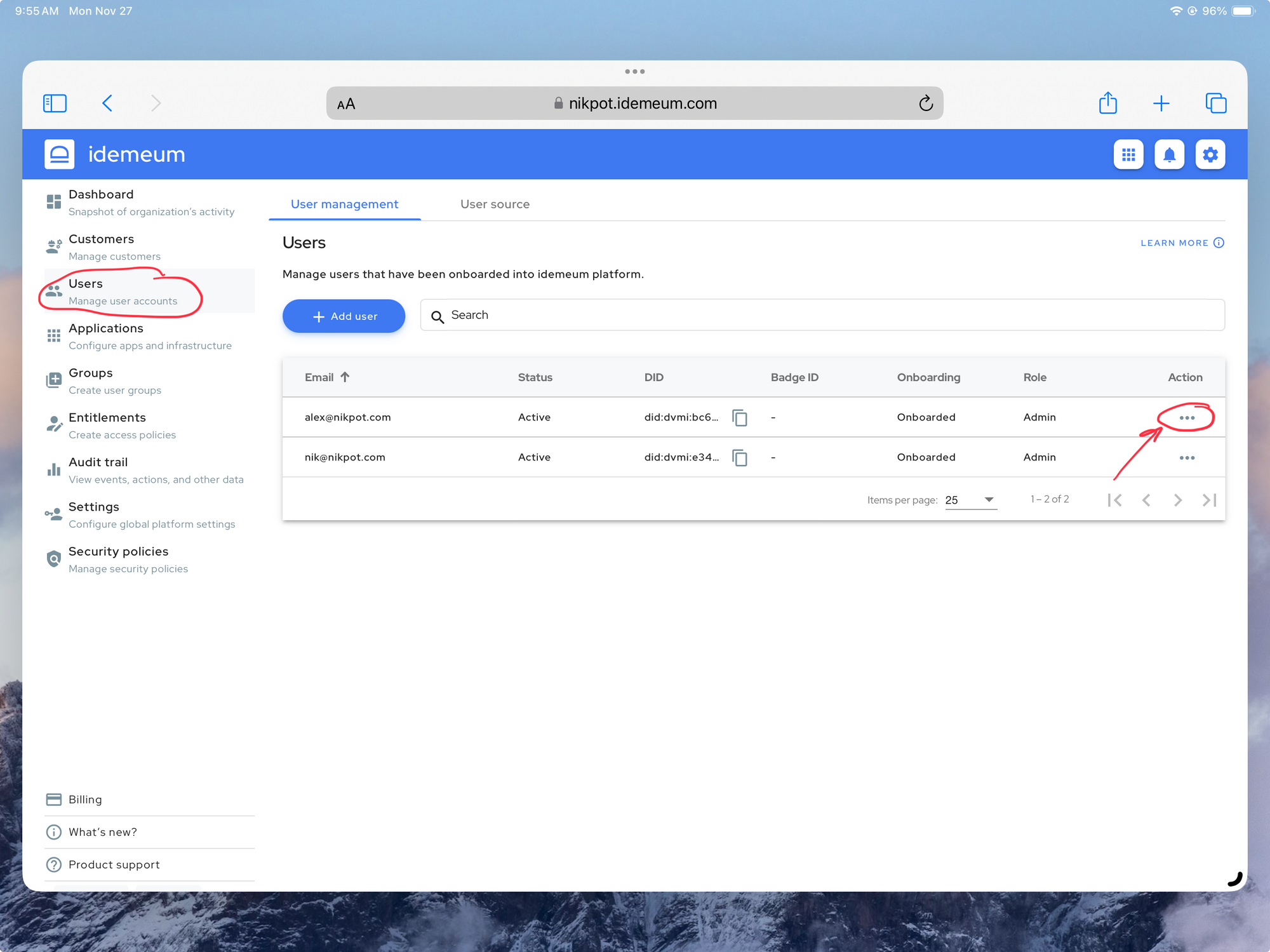The height and width of the screenshot is (952, 1270).
Task: Open the Safari share sheet
Action: (x=1108, y=103)
